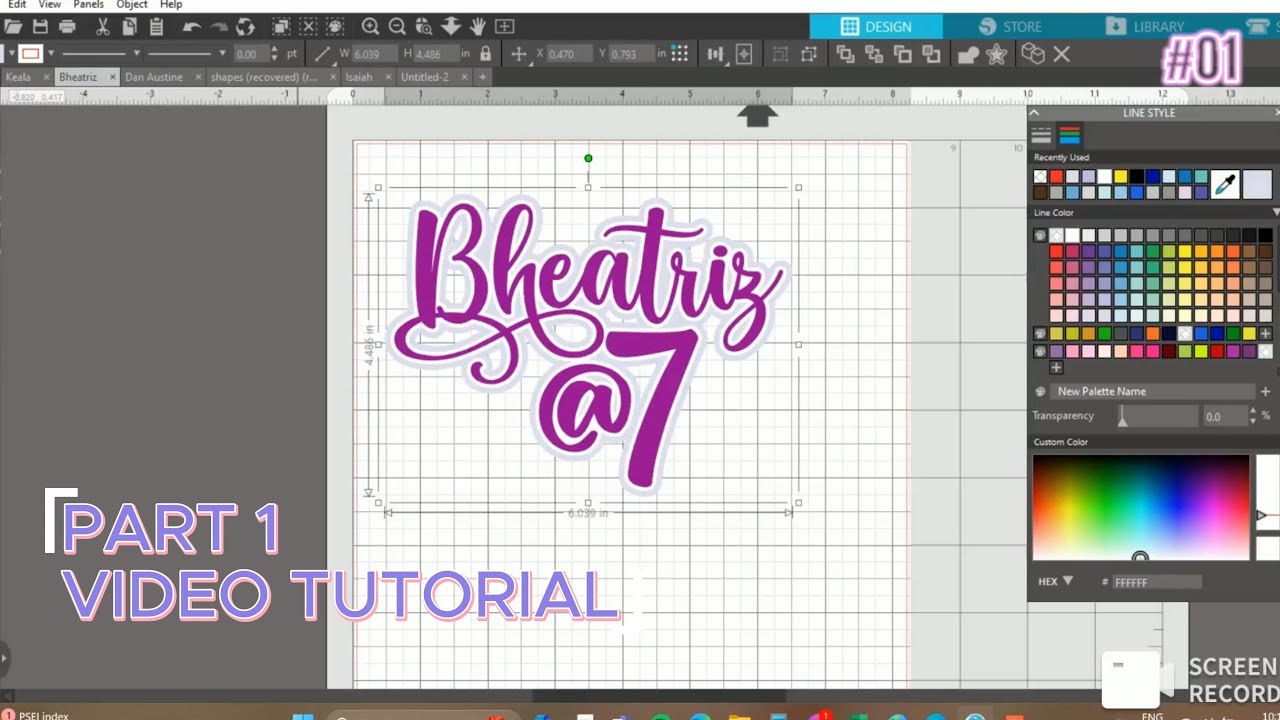The height and width of the screenshot is (720, 1280).
Task: Click the Print icon in toolbar
Action: 67,27
